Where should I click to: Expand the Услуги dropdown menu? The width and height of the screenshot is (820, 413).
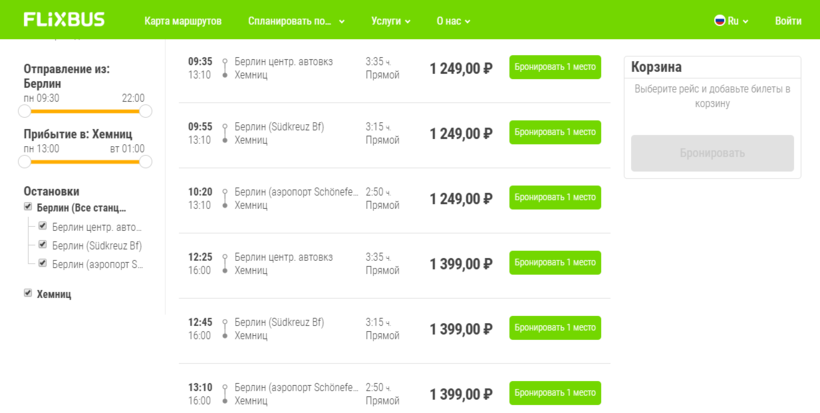(390, 20)
